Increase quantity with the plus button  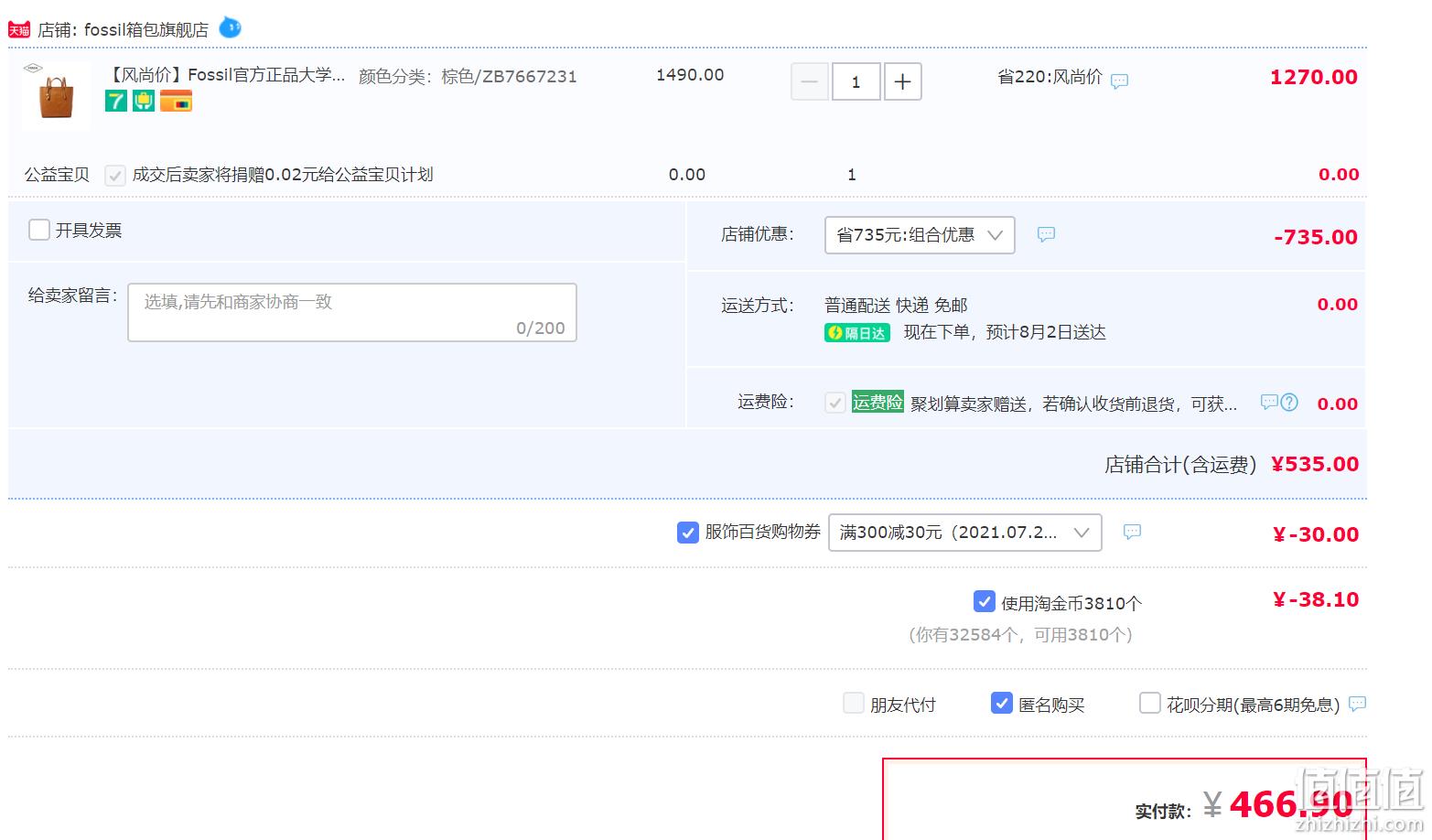902,81
